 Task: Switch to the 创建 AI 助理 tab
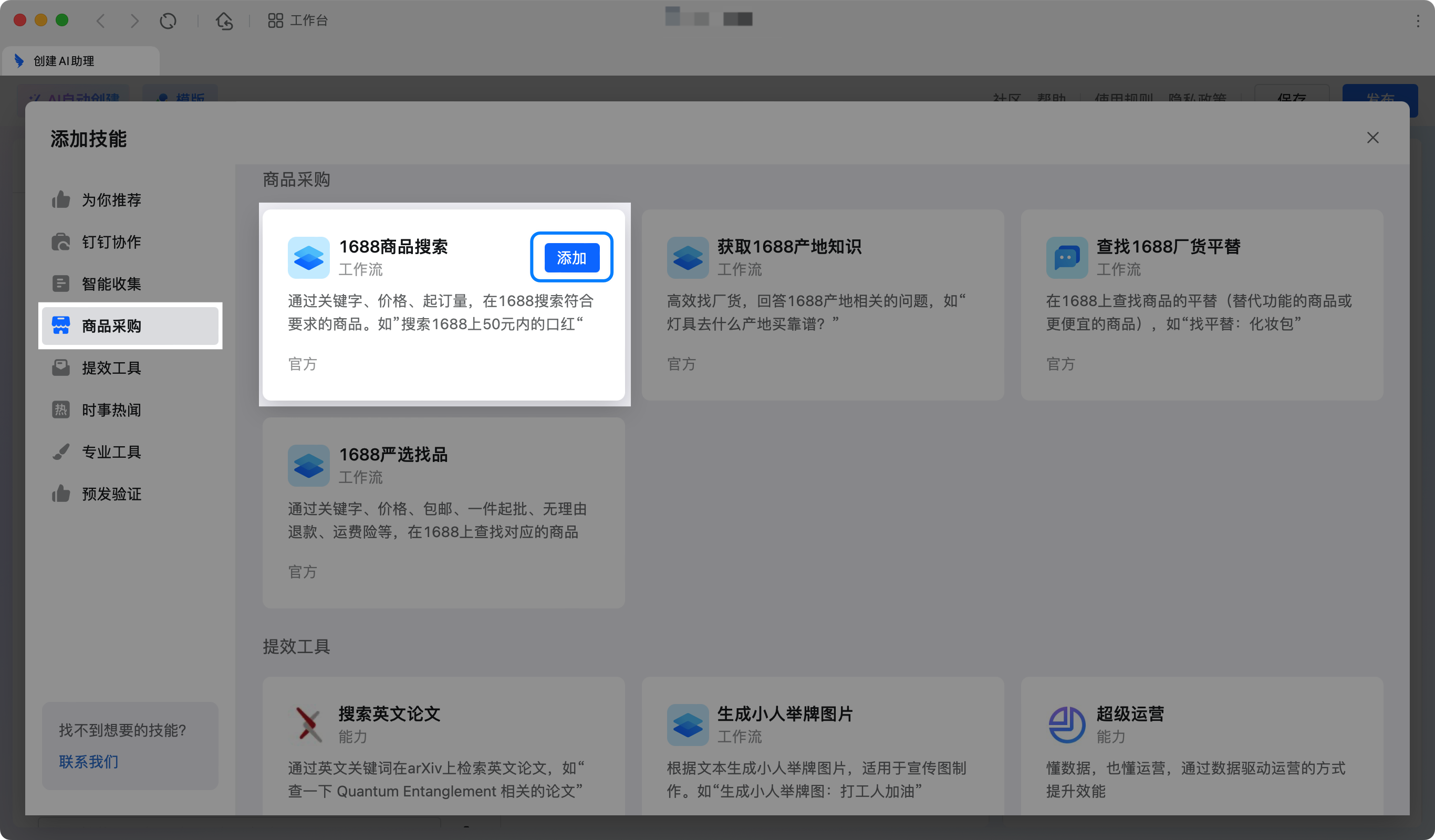[80, 60]
